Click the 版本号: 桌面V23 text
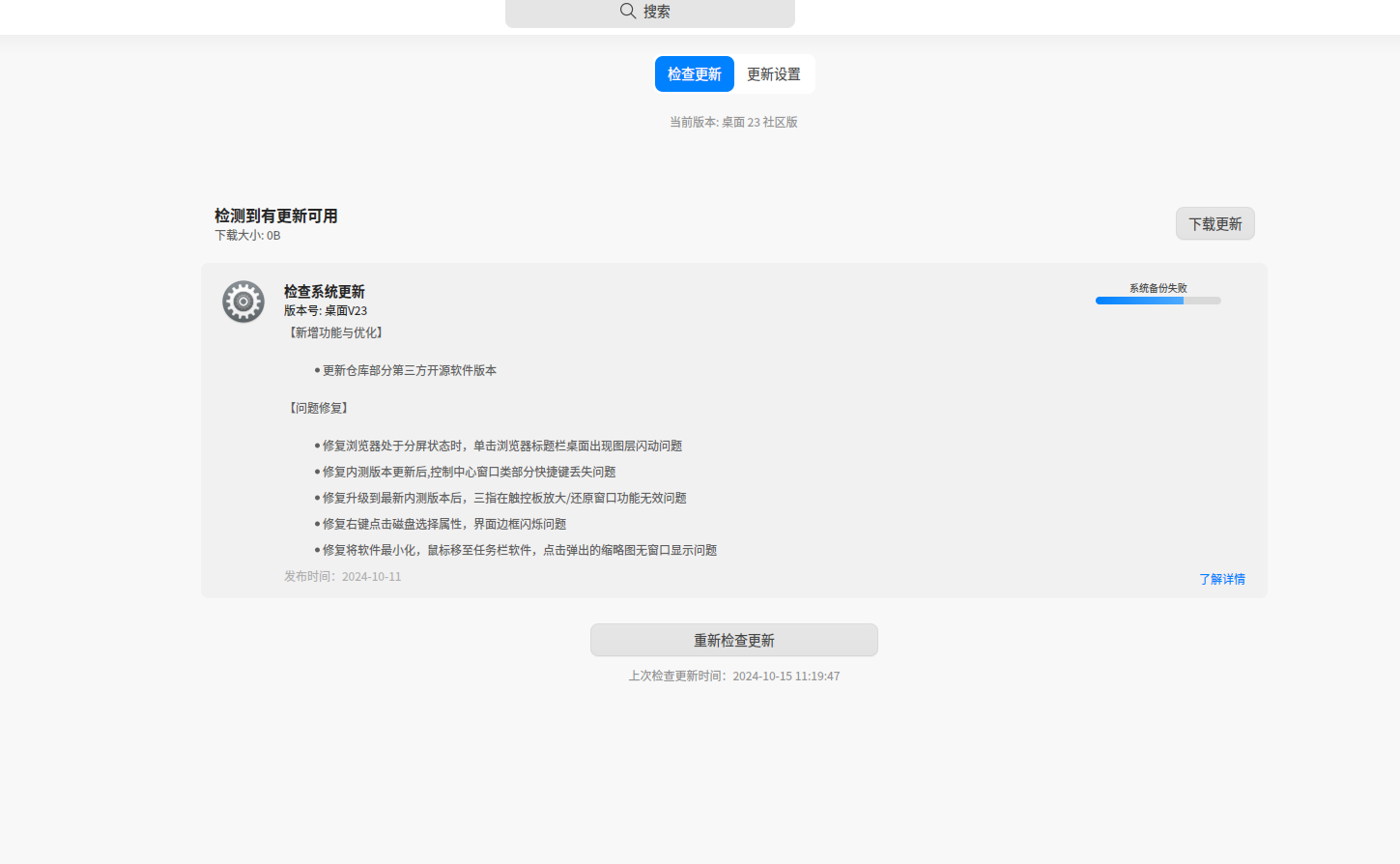This screenshot has width=1400, height=864. 326,311
